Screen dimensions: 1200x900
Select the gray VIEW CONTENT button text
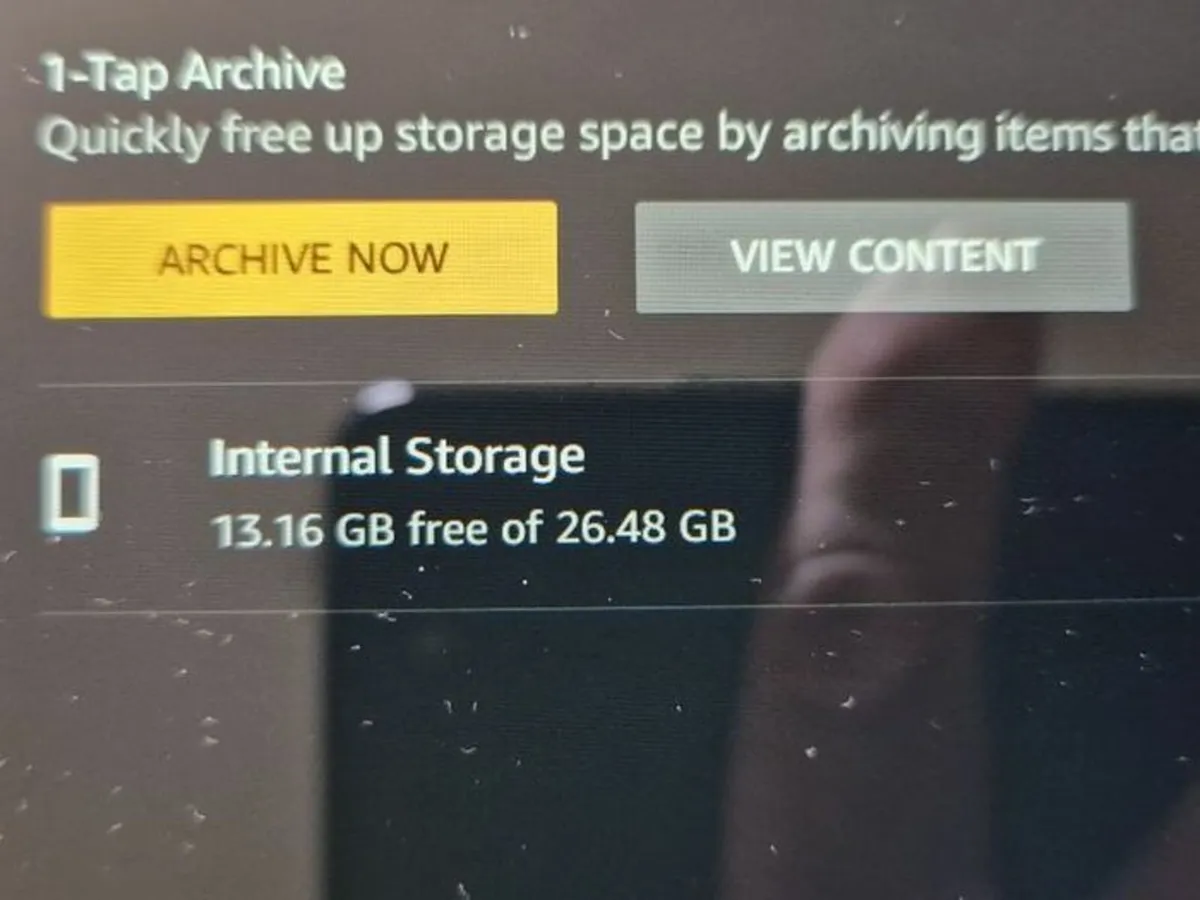(884, 256)
